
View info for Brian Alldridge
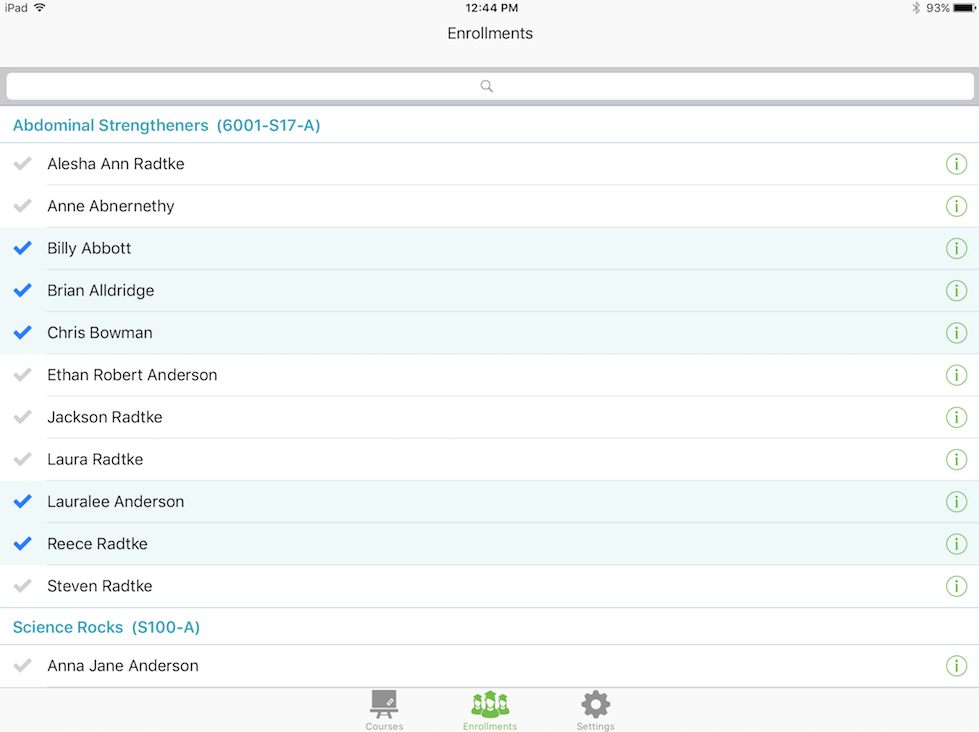(956, 290)
